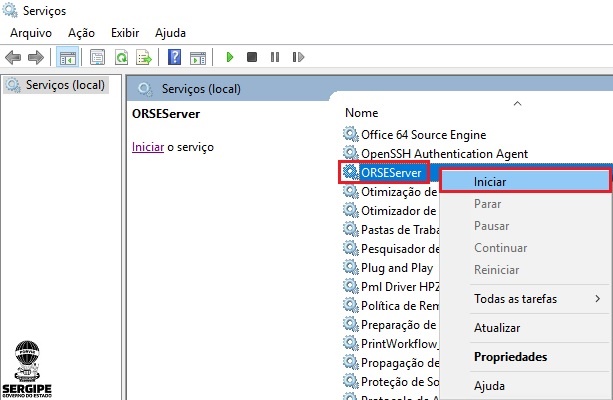Click the Forward arrow in the toolbar

point(37,58)
